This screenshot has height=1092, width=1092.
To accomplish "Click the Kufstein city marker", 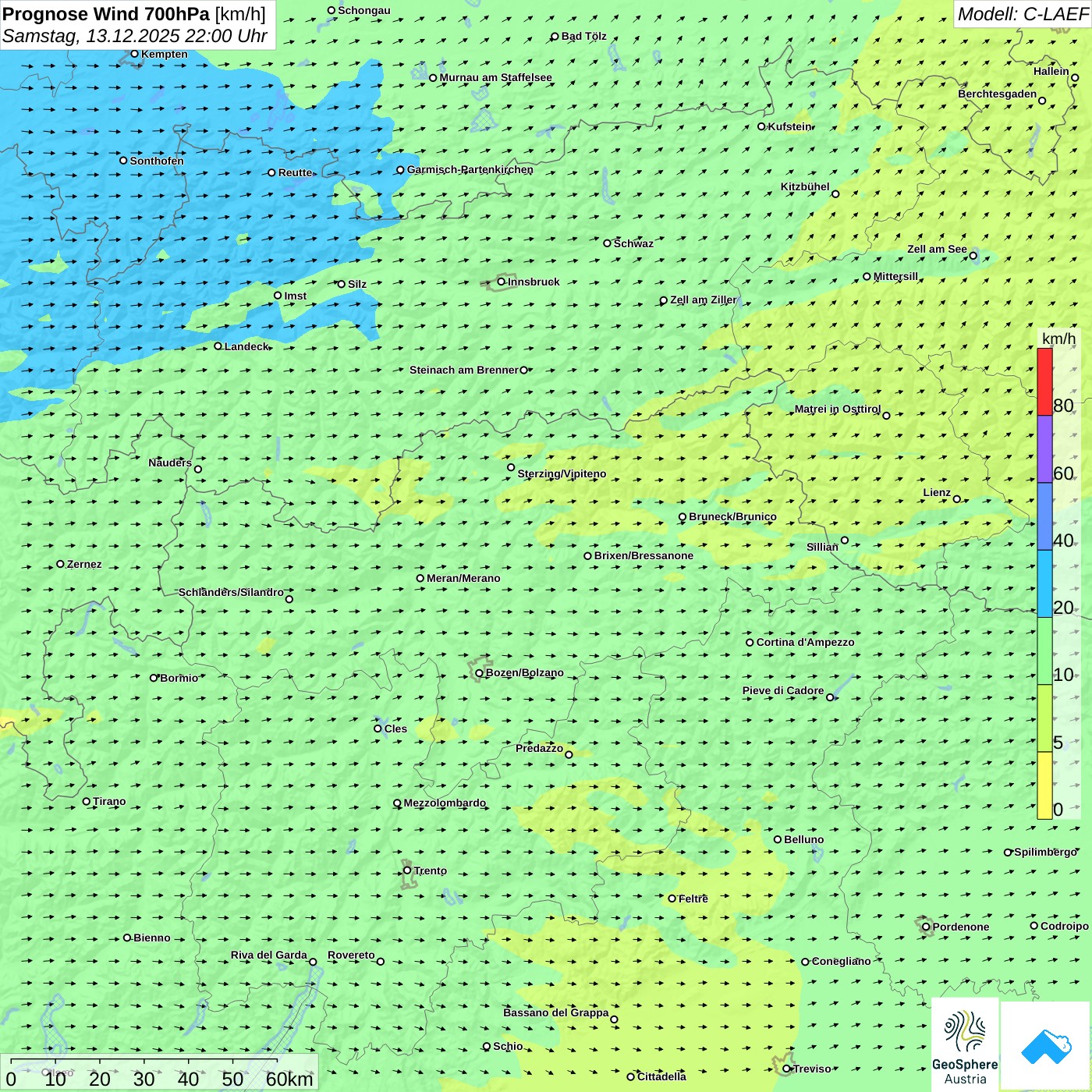I will click(x=761, y=126).
